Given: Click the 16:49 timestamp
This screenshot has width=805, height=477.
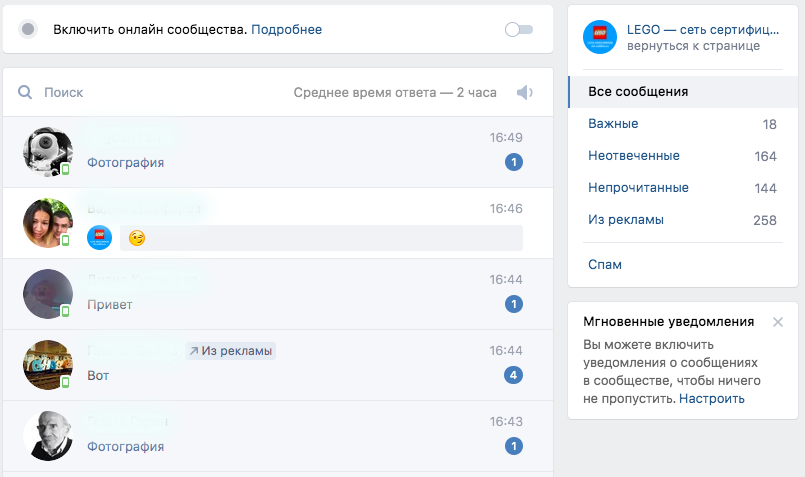Looking at the screenshot, I should [x=506, y=138].
